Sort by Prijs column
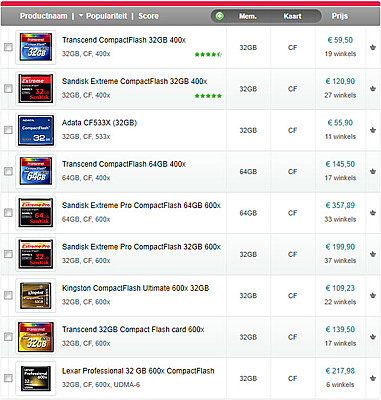Viewport: 381px width, 400px height. tap(340, 16)
